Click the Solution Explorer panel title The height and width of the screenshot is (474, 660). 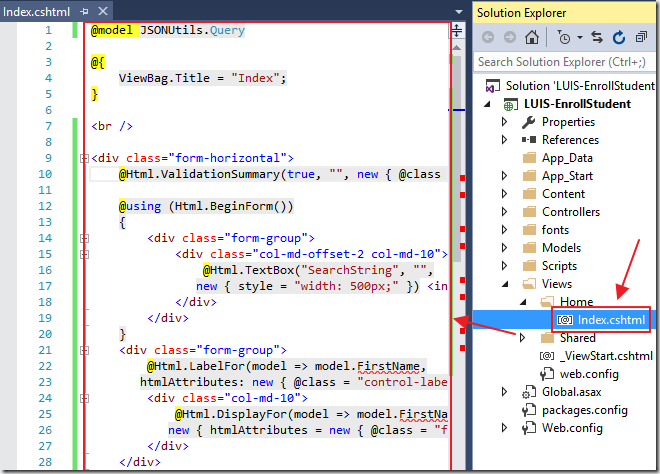522,13
